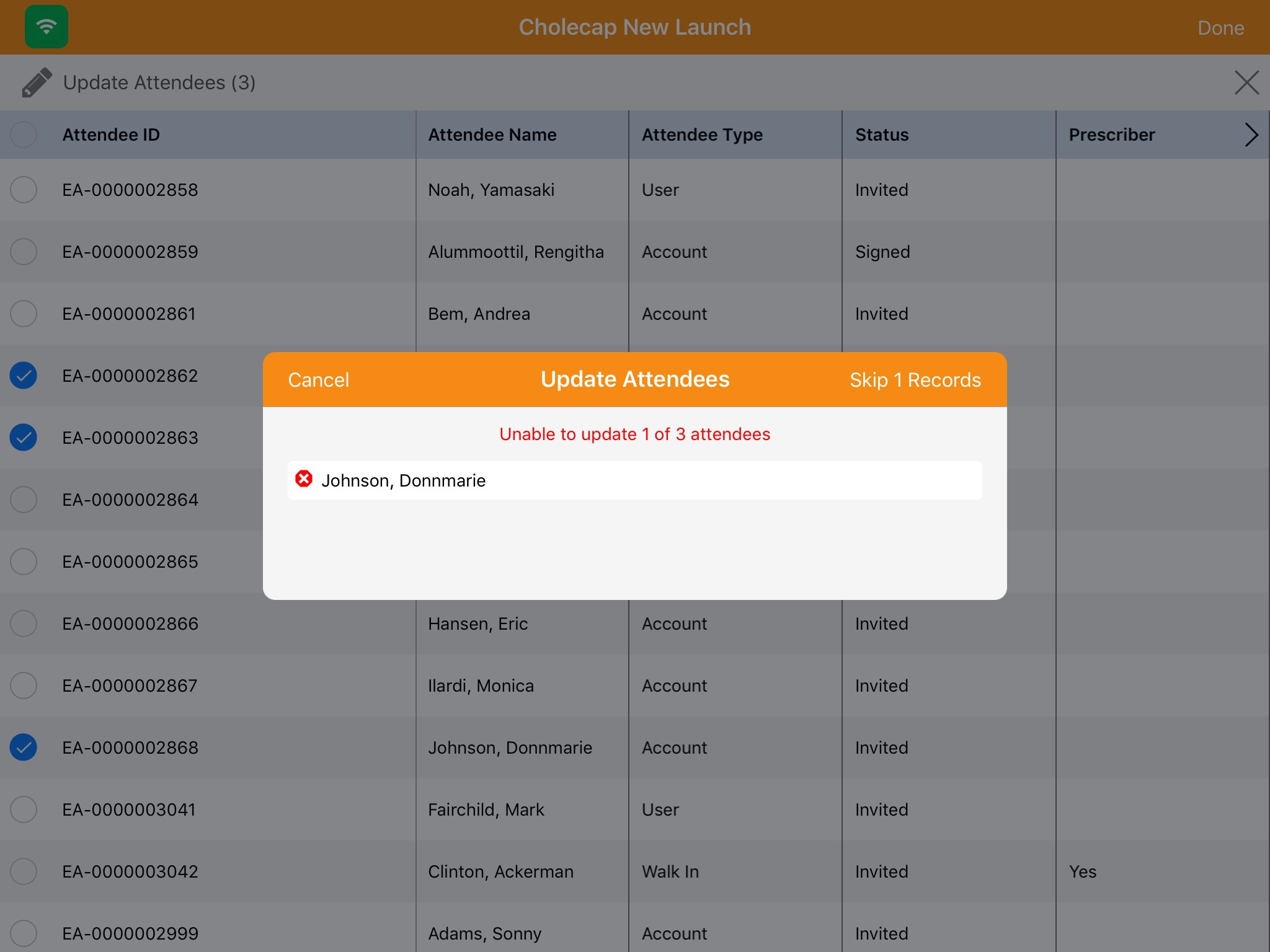Select the checkbox for EA-0000002858
This screenshot has height=952, width=1270.
[24, 190]
